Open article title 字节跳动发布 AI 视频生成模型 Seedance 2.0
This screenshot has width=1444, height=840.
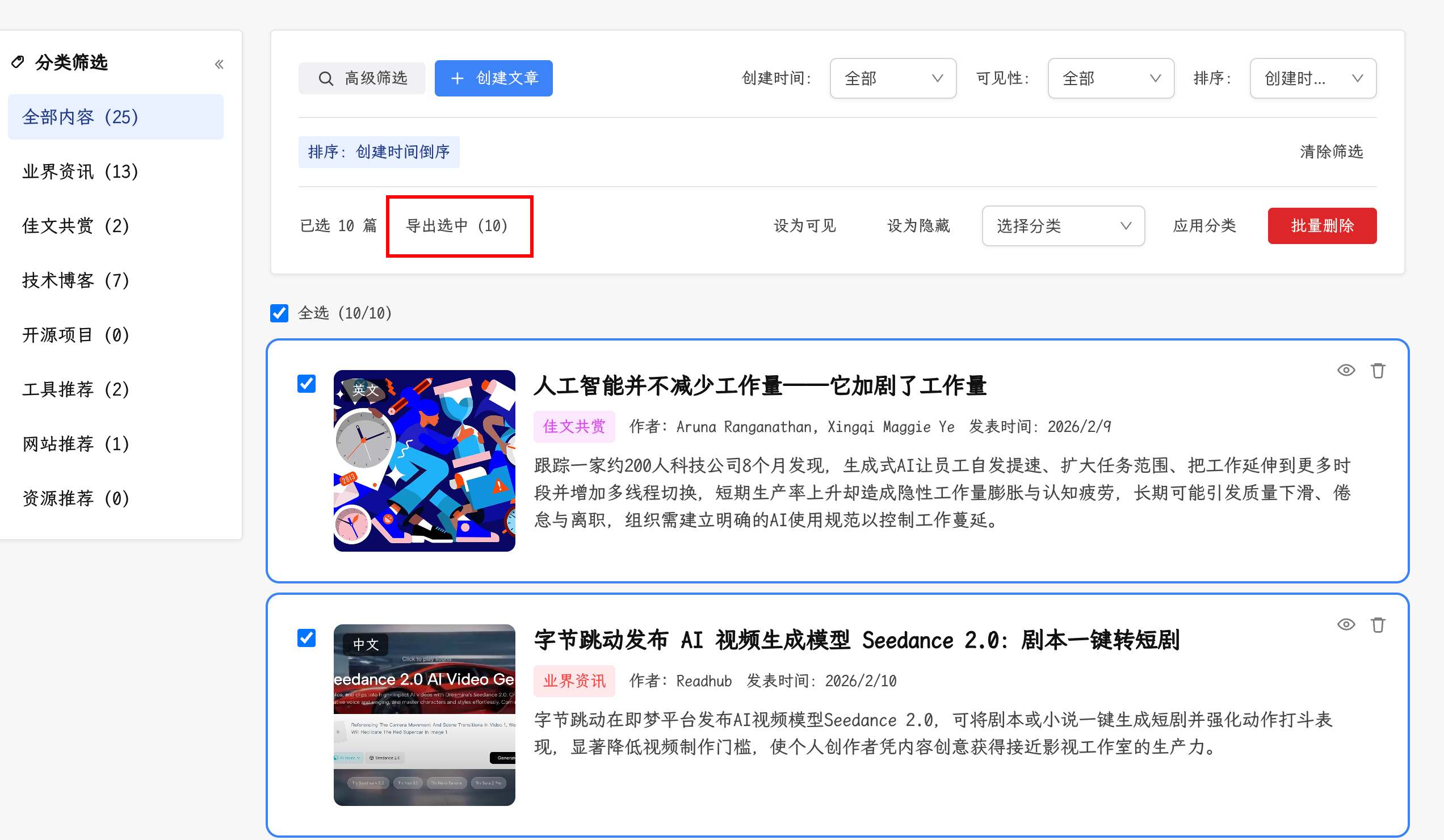[x=857, y=640]
